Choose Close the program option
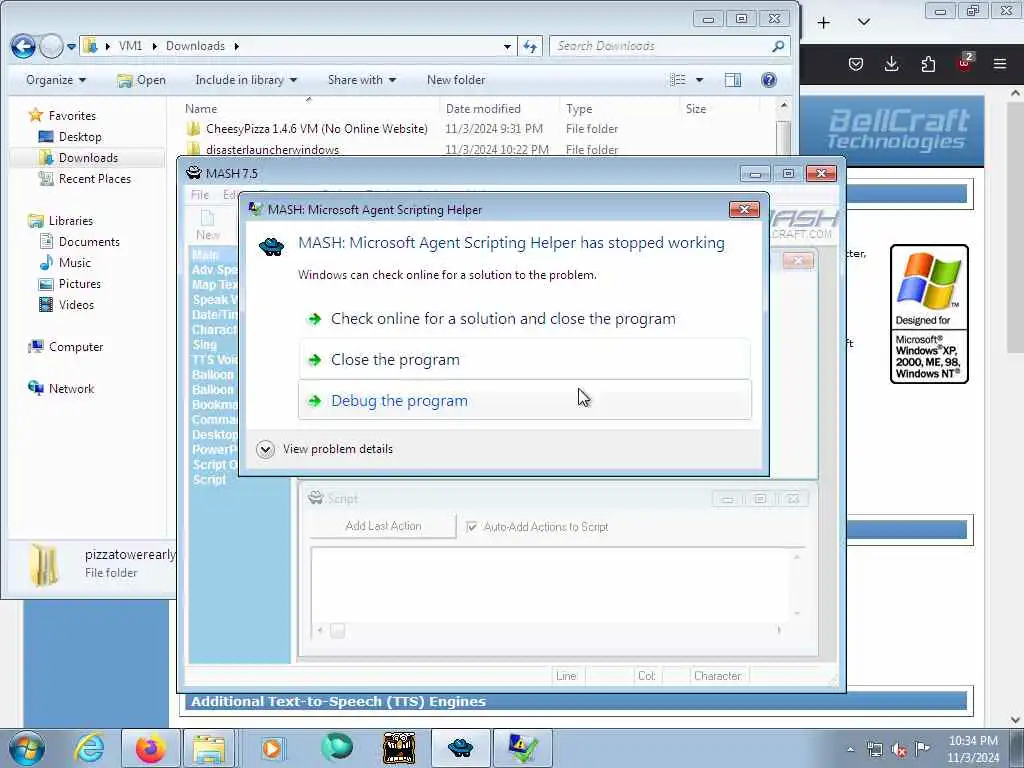This screenshot has height=768, width=1024. (524, 360)
